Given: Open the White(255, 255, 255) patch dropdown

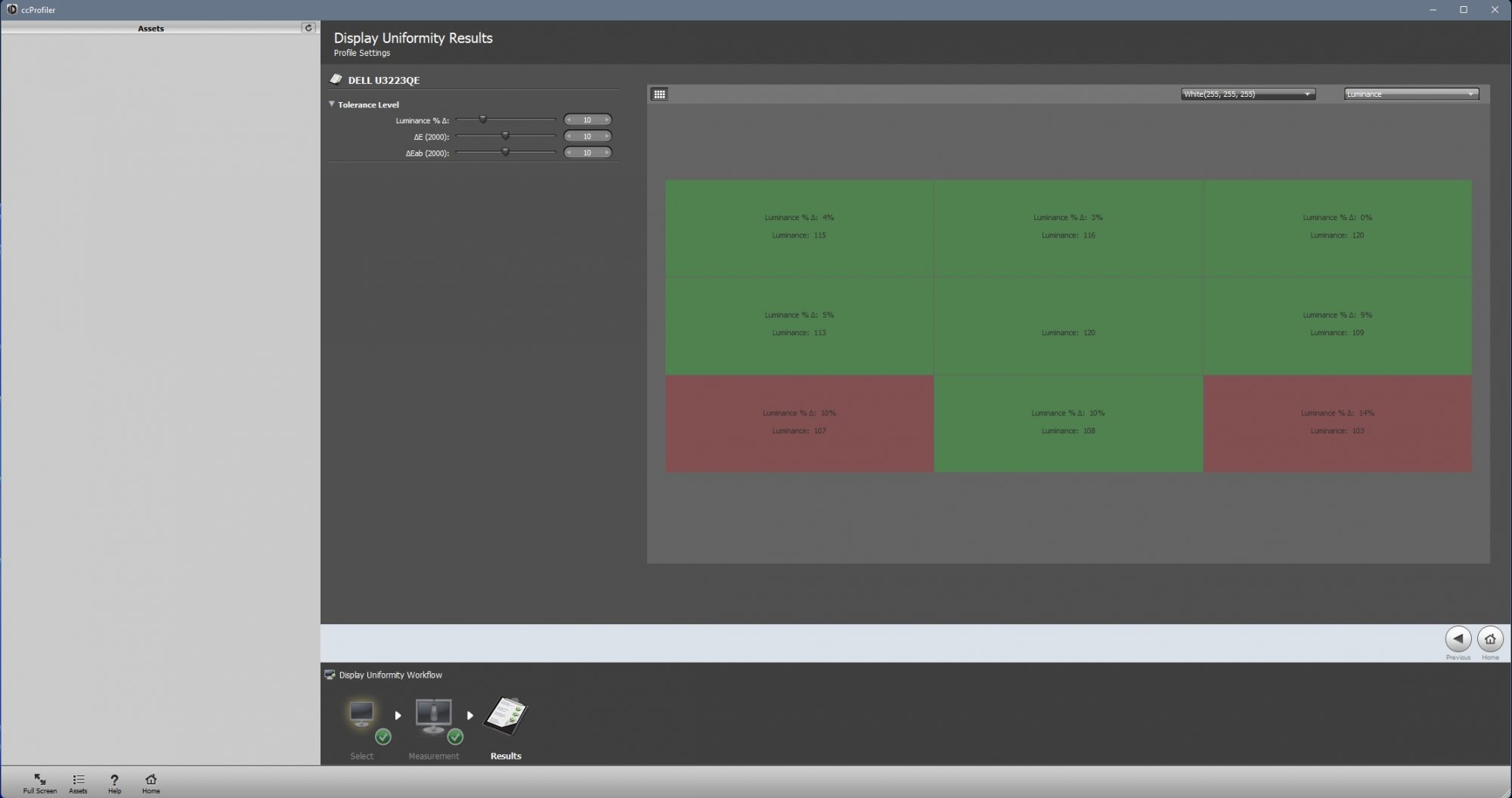Looking at the screenshot, I should tap(1248, 94).
